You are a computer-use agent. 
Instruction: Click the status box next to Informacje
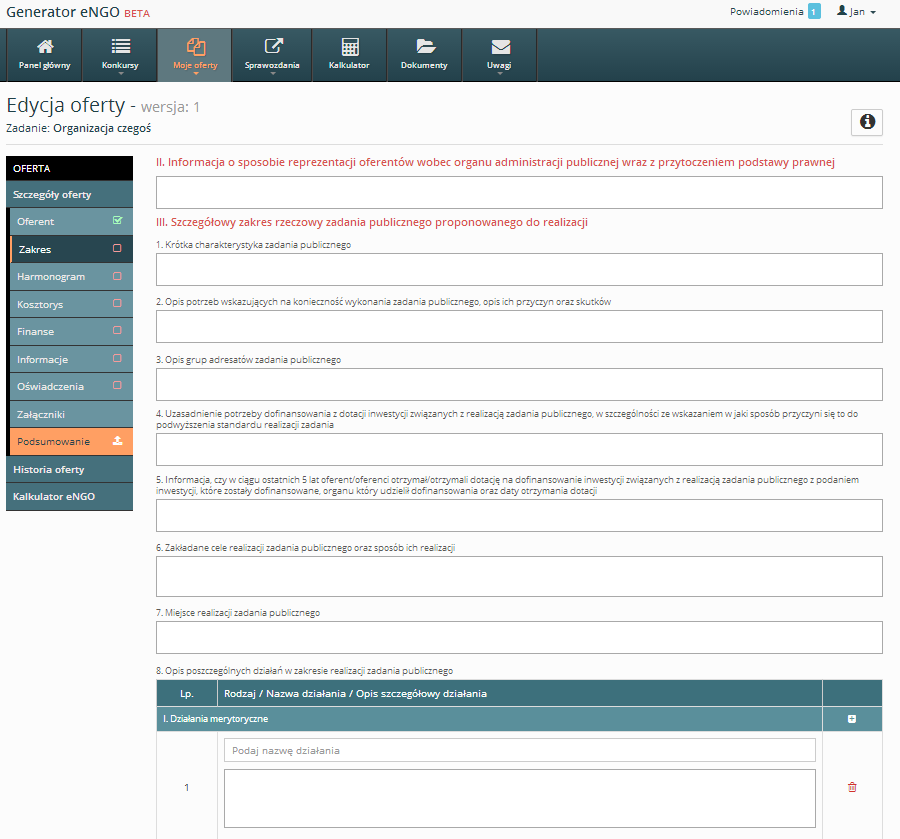pyautogui.click(x=117, y=358)
